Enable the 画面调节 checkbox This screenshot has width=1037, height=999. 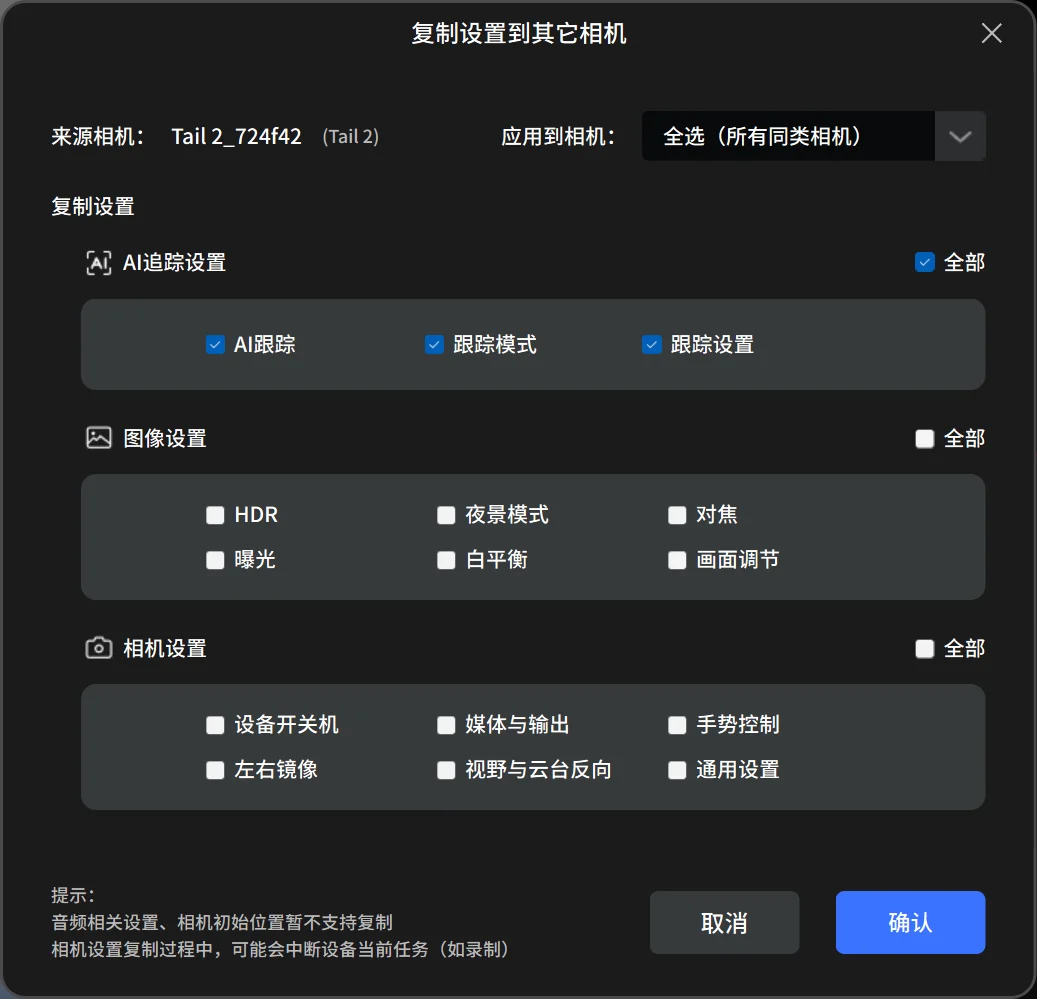click(677, 560)
